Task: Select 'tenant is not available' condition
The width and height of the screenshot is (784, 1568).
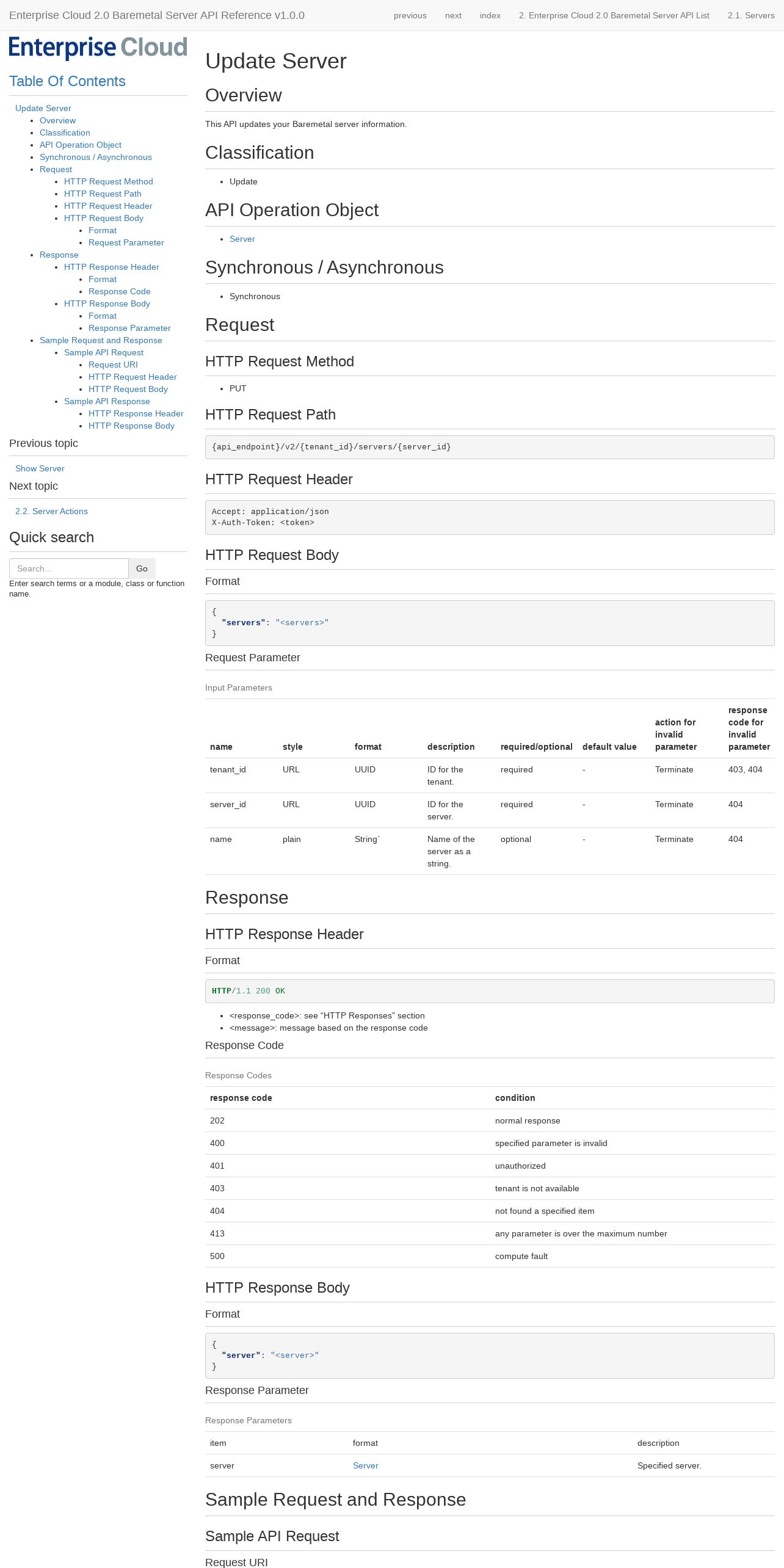Action: (x=537, y=1188)
